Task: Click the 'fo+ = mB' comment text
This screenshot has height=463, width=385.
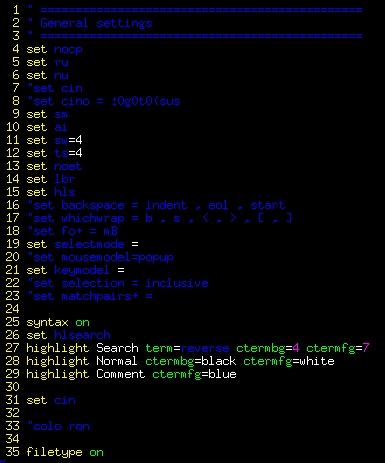Action: [x=89, y=232]
